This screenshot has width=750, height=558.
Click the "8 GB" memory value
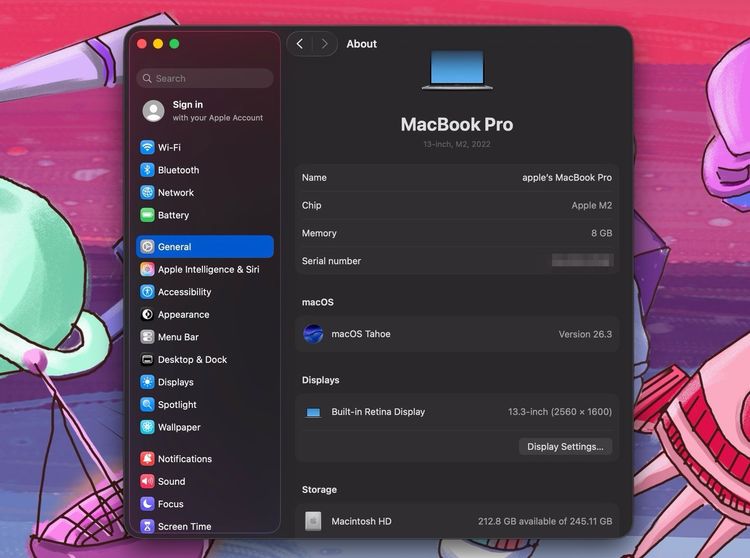click(x=602, y=233)
